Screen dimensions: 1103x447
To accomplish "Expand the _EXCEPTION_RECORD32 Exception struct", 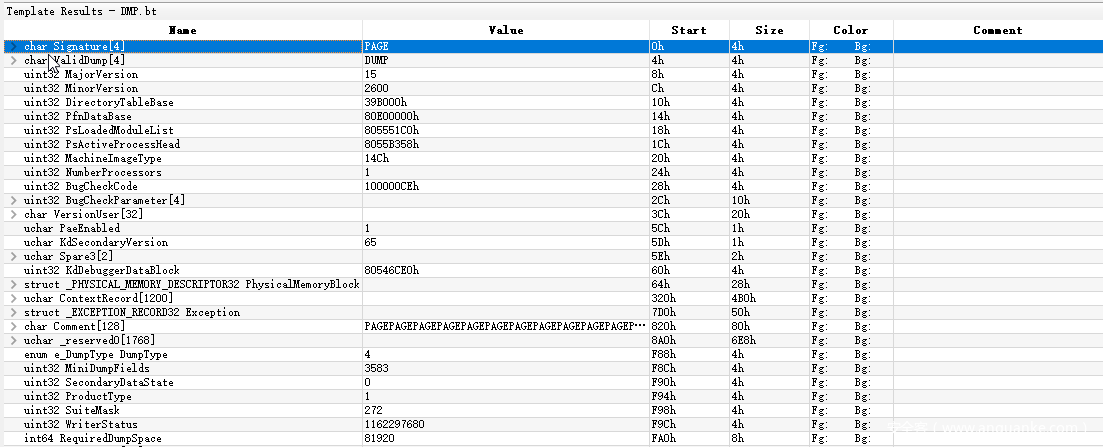I will tap(13, 313).
